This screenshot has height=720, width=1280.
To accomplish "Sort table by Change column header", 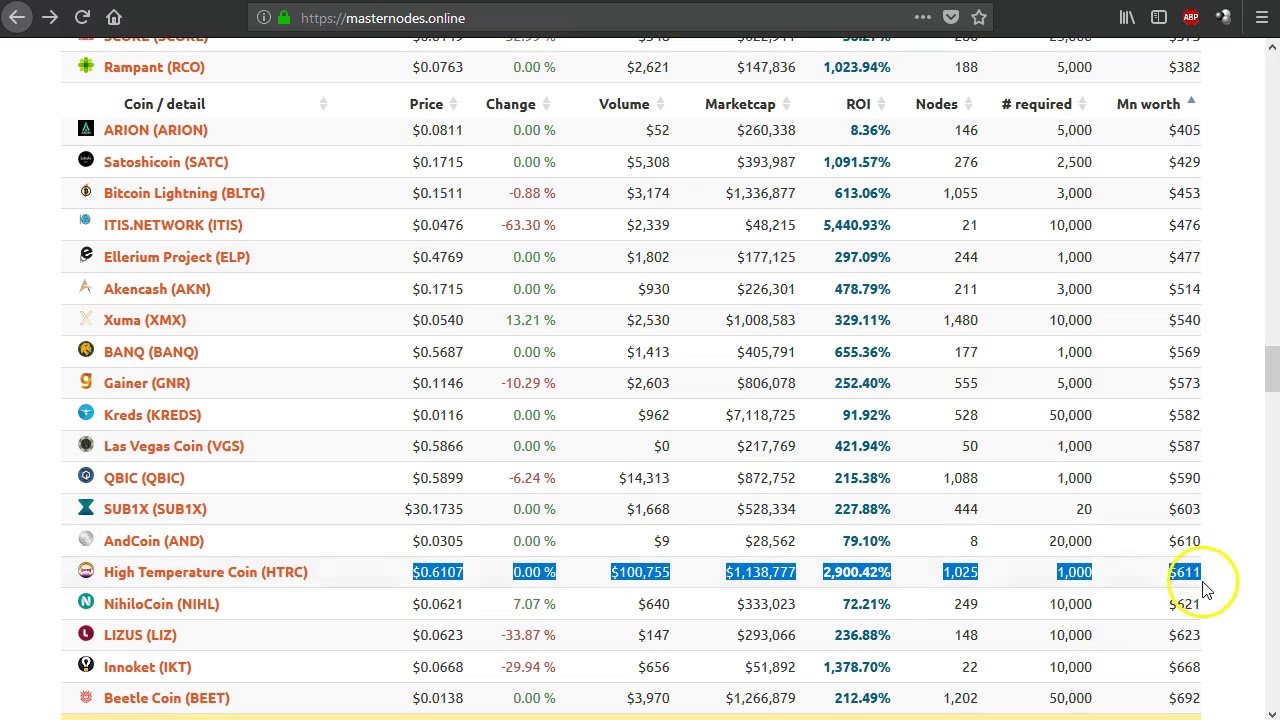I will click(511, 104).
